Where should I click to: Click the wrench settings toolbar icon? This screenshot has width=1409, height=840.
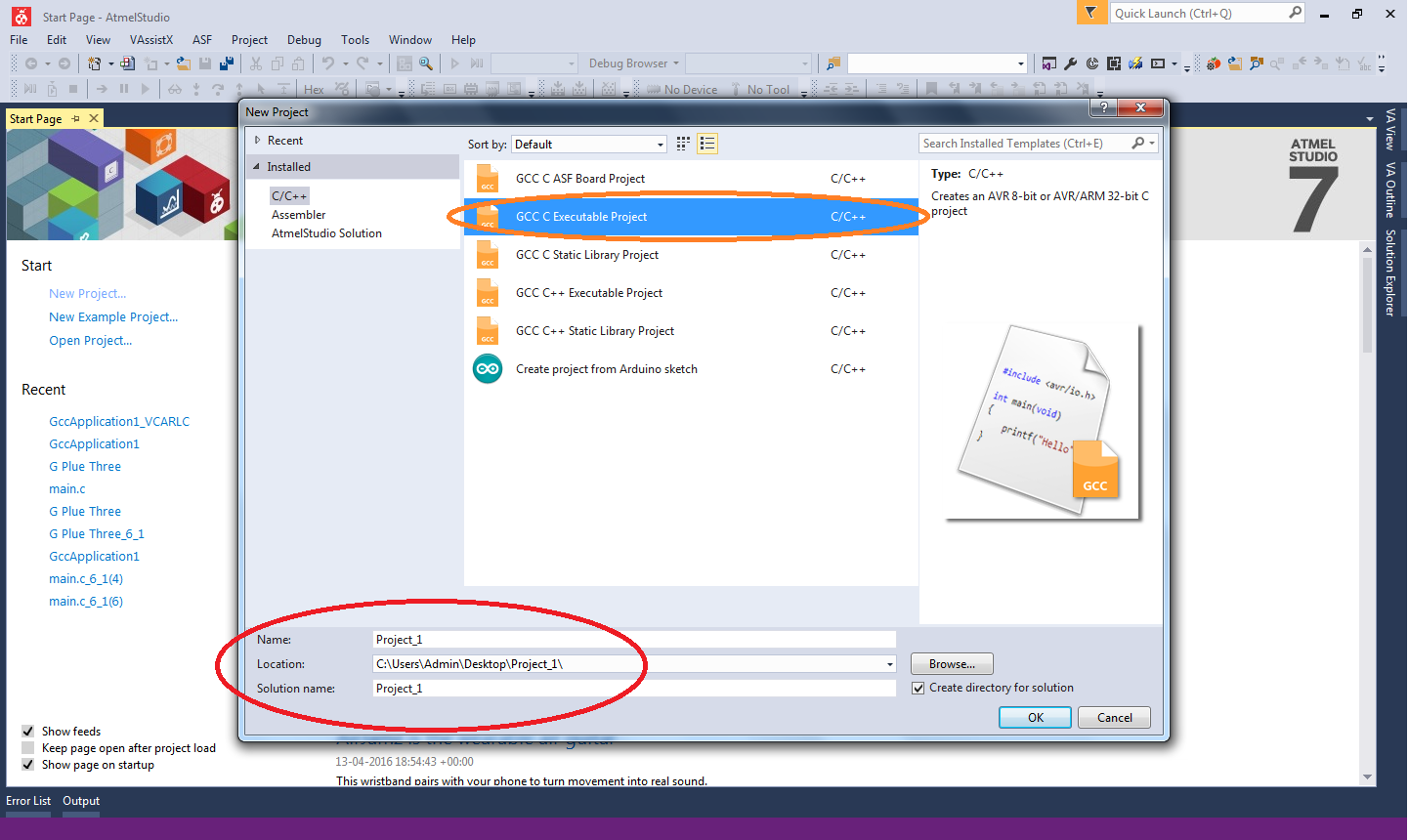click(x=1071, y=63)
